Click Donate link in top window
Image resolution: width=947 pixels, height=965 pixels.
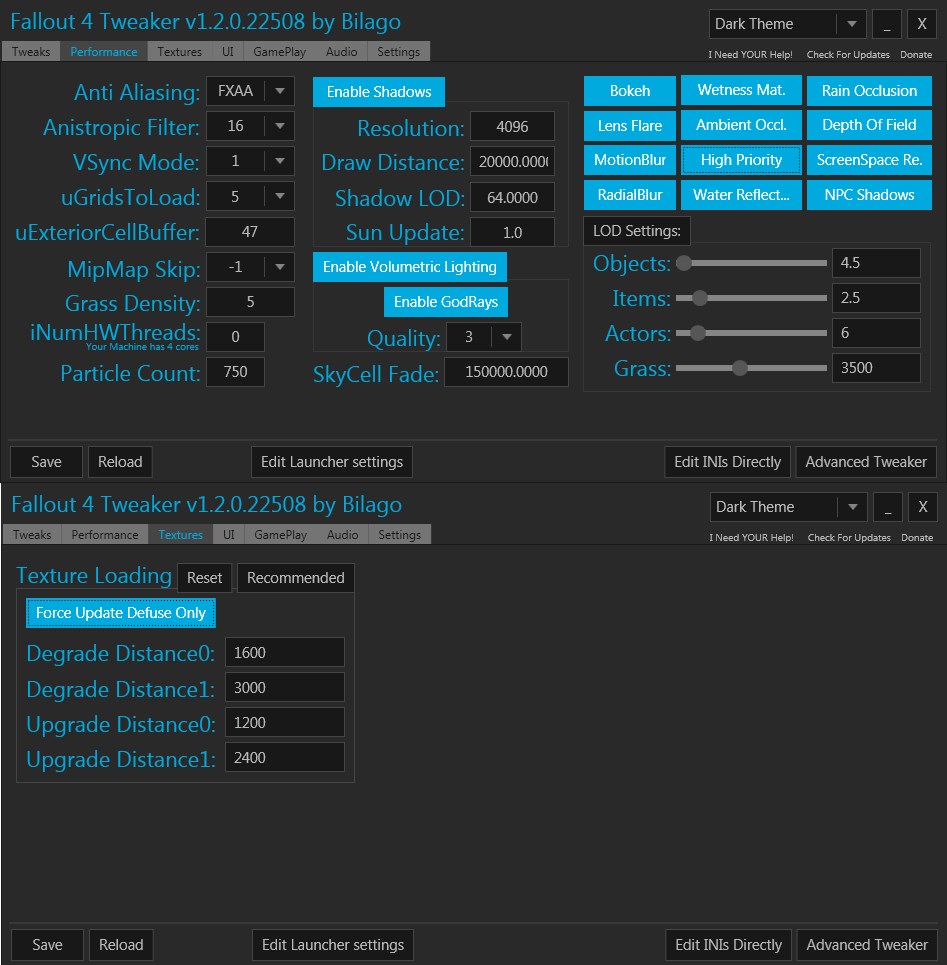916,55
